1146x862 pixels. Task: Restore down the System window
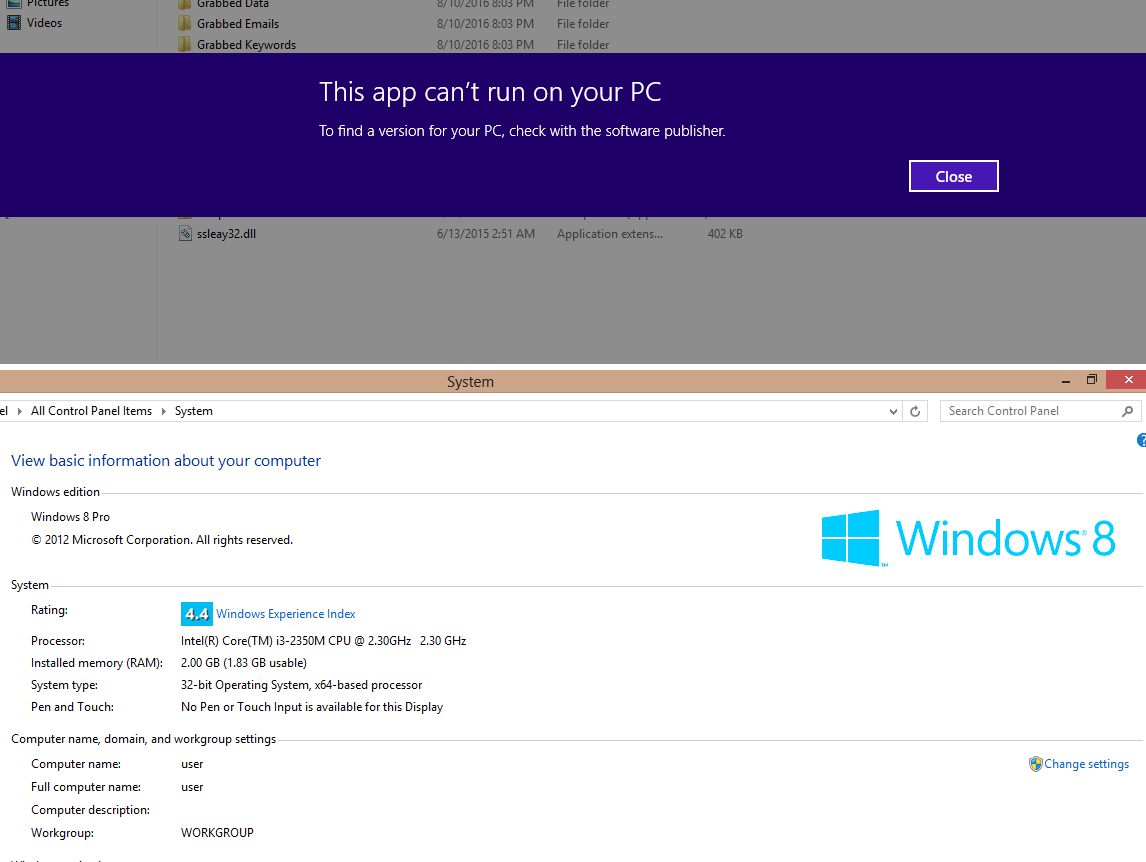point(1092,379)
